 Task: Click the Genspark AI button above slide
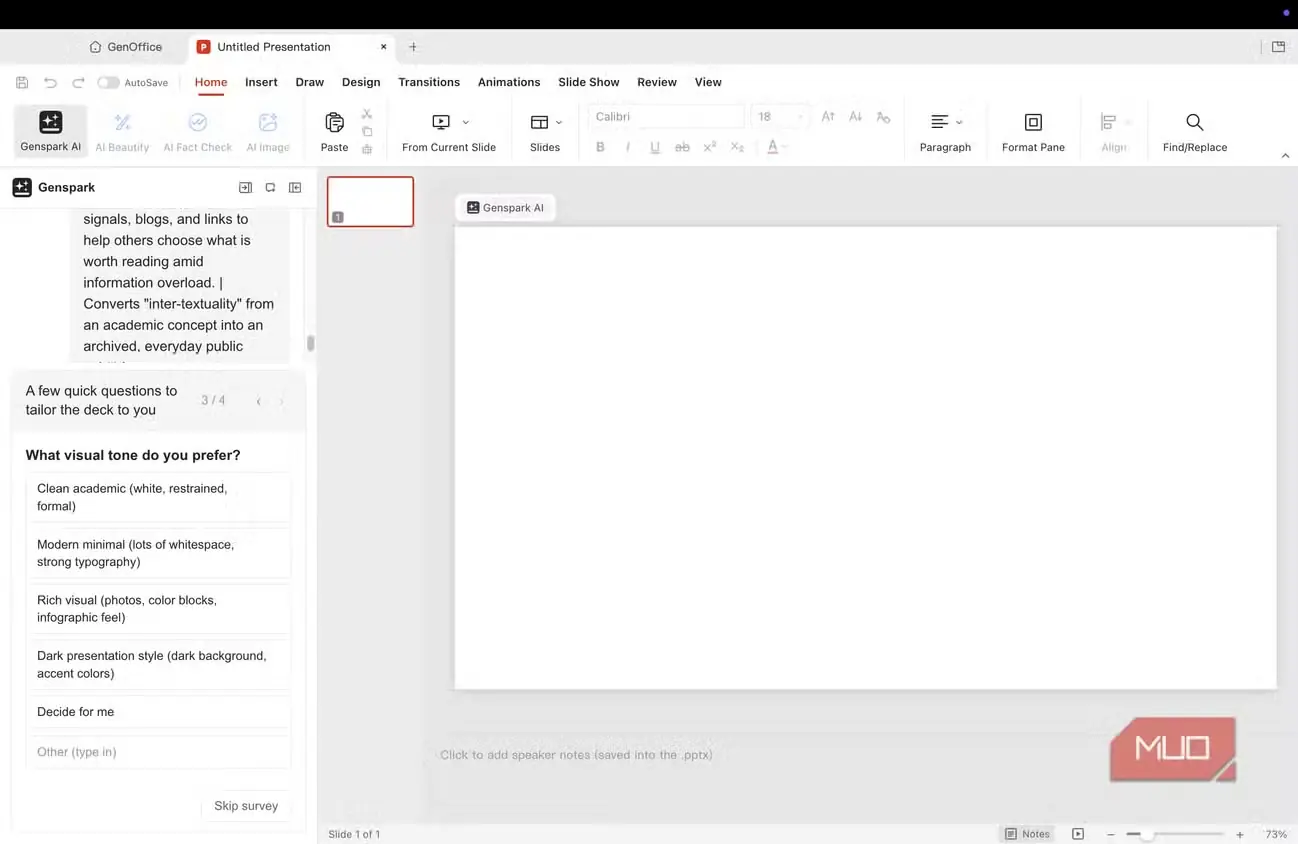click(506, 208)
